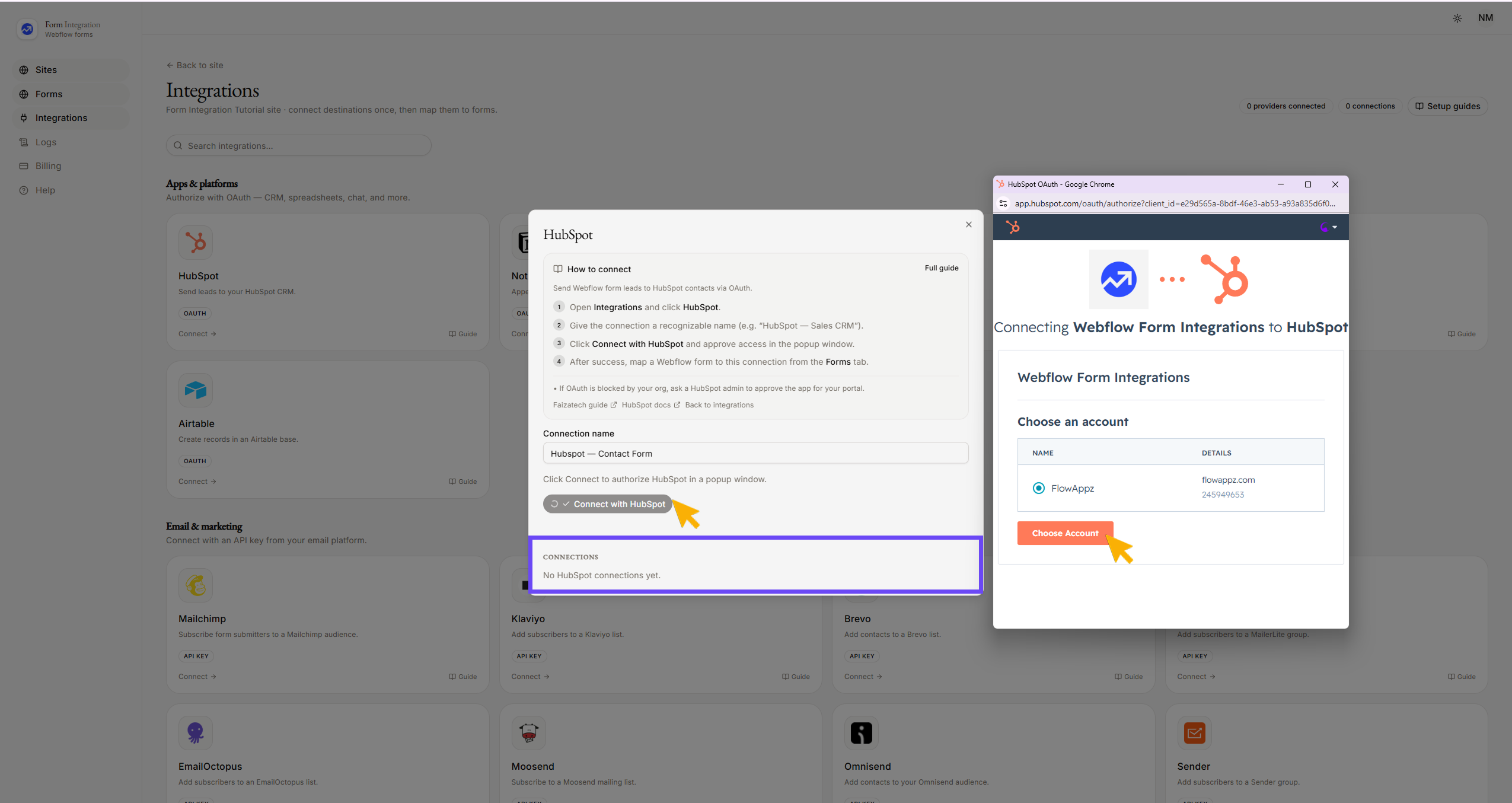Click the Sender card title
This screenshot has height=803, width=1512.
coord(1194,766)
